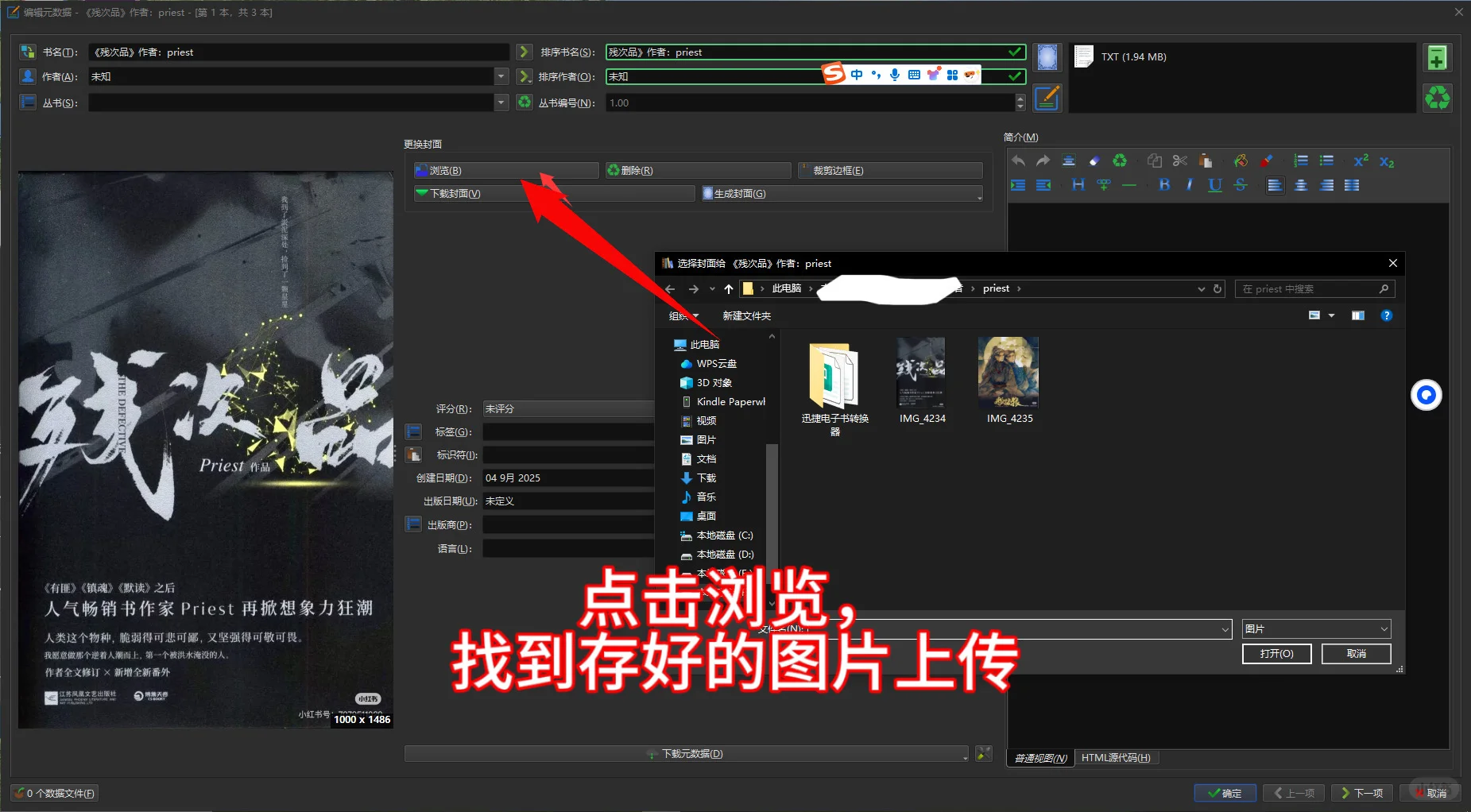Open the rating (评分) combo box

click(567, 408)
